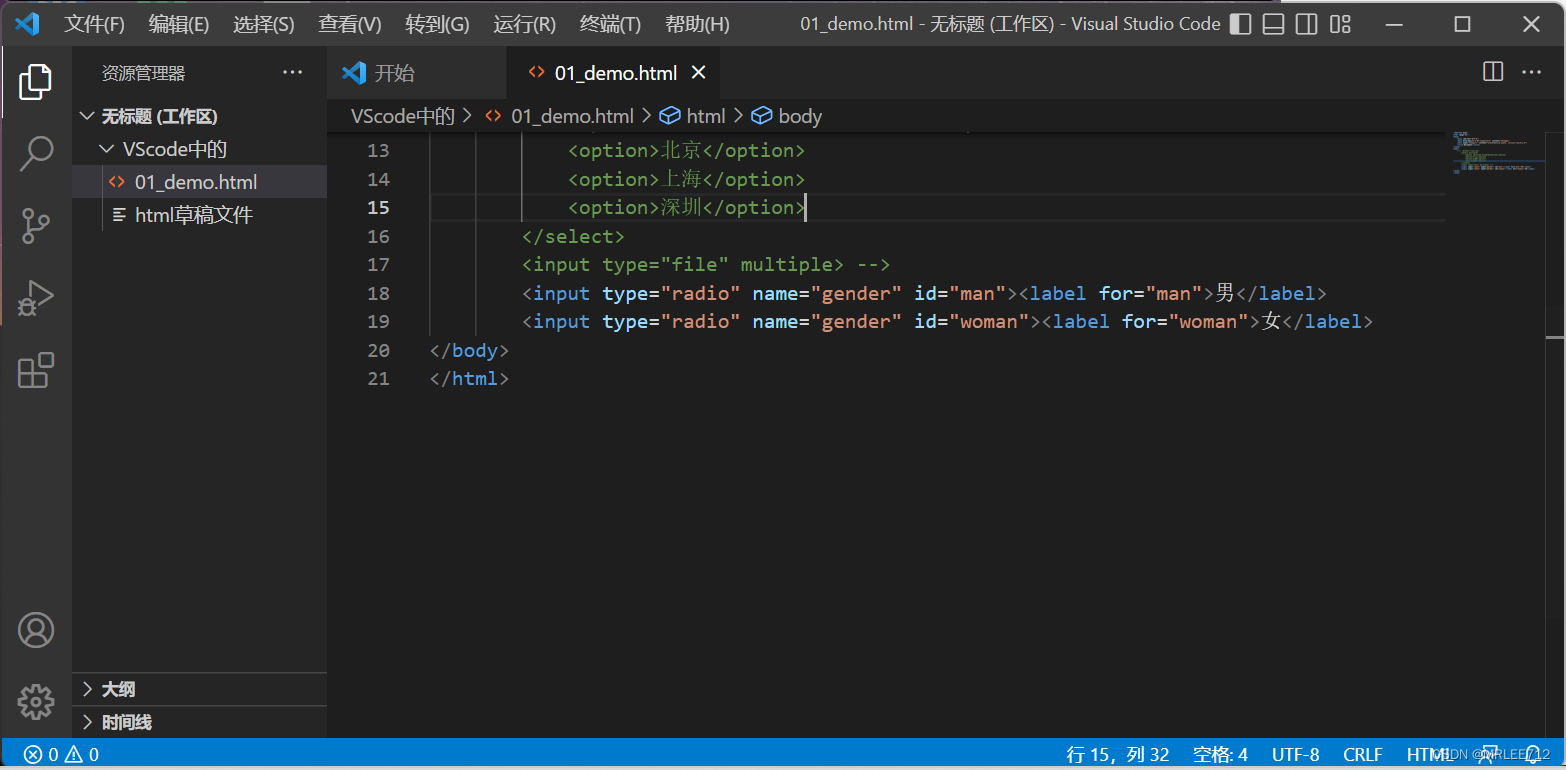Open explorer panel more actions ellipsis
Viewport: 1566px width, 770px height.
[x=292, y=72]
